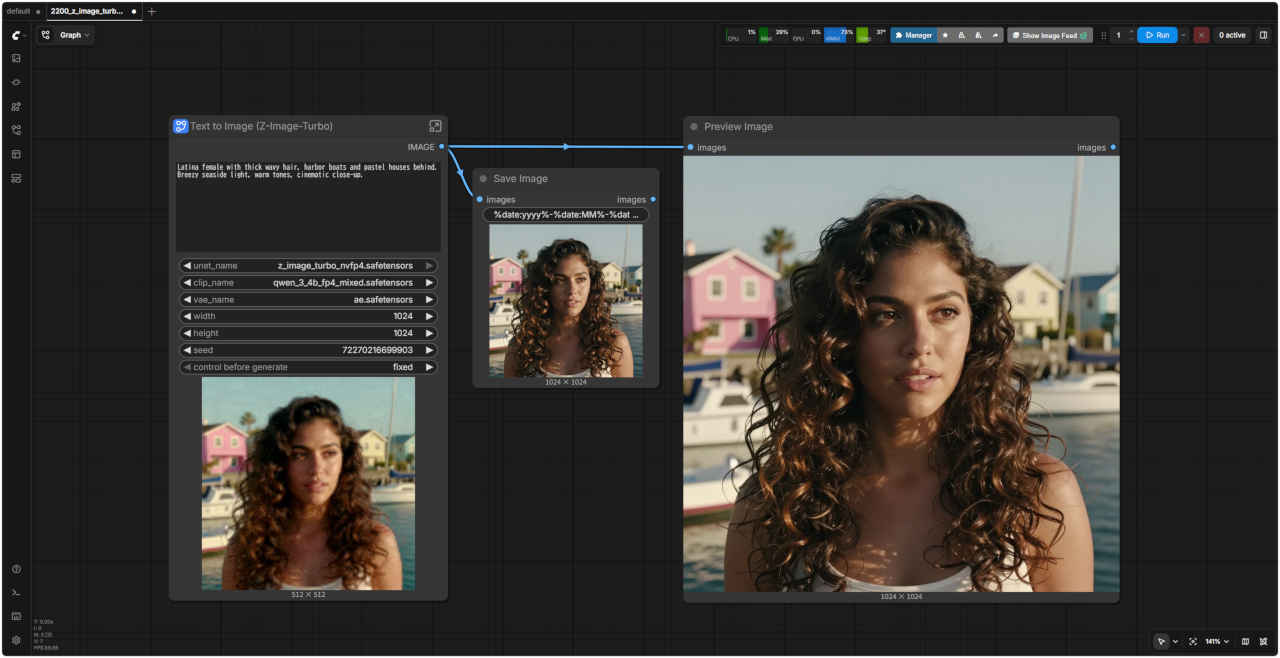This screenshot has width=1280, height=658.
Task: Toggle the minimap icon at bottom right
Action: tap(1245, 641)
